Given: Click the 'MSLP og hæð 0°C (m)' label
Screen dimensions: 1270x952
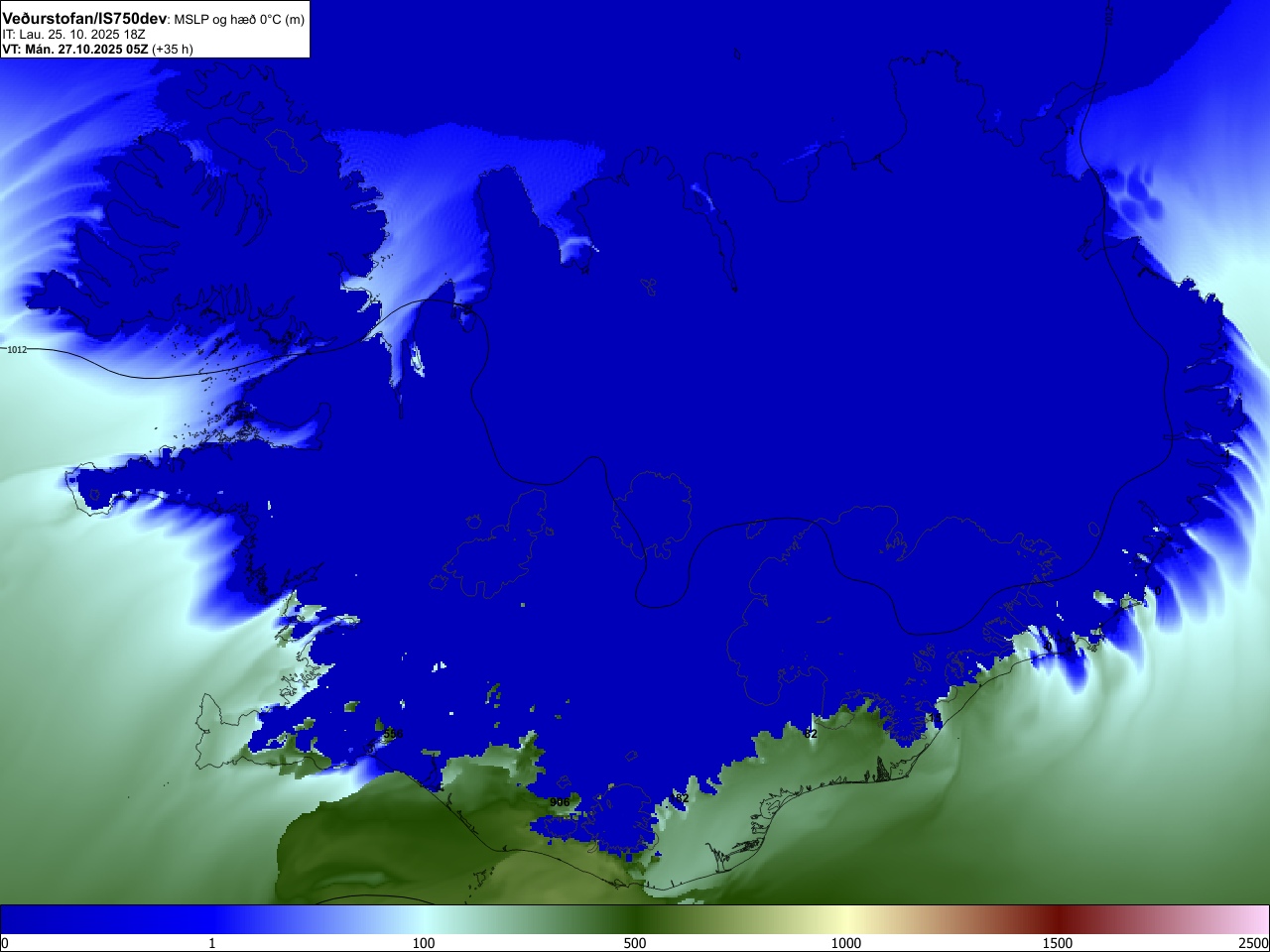Looking at the screenshot, I should (x=239, y=20).
